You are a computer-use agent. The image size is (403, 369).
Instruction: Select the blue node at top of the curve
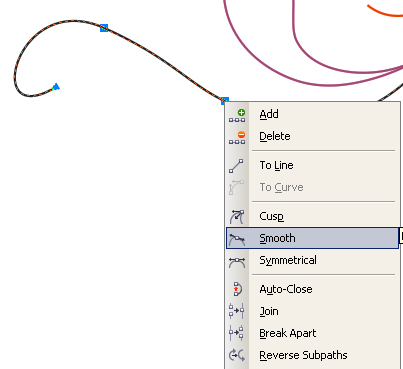pyautogui.click(x=104, y=28)
